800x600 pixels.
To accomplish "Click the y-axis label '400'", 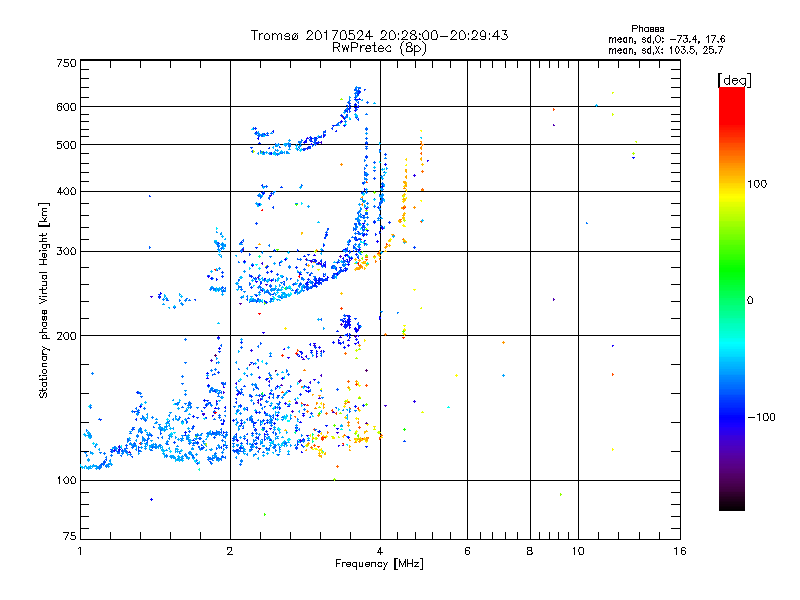I will click(66, 191).
